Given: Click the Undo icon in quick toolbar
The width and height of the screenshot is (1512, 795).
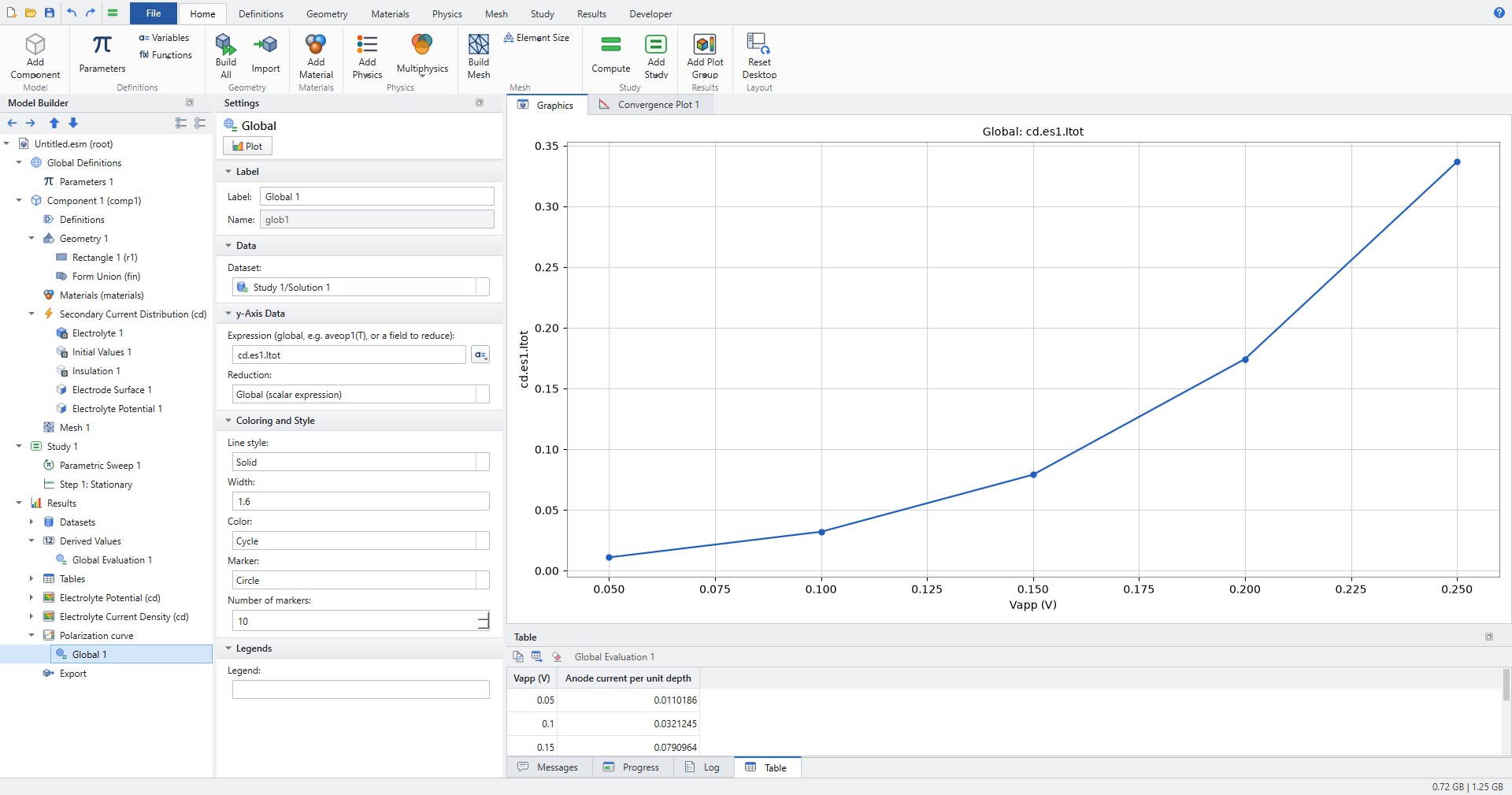Looking at the screenshot, I should click(72, 13).
